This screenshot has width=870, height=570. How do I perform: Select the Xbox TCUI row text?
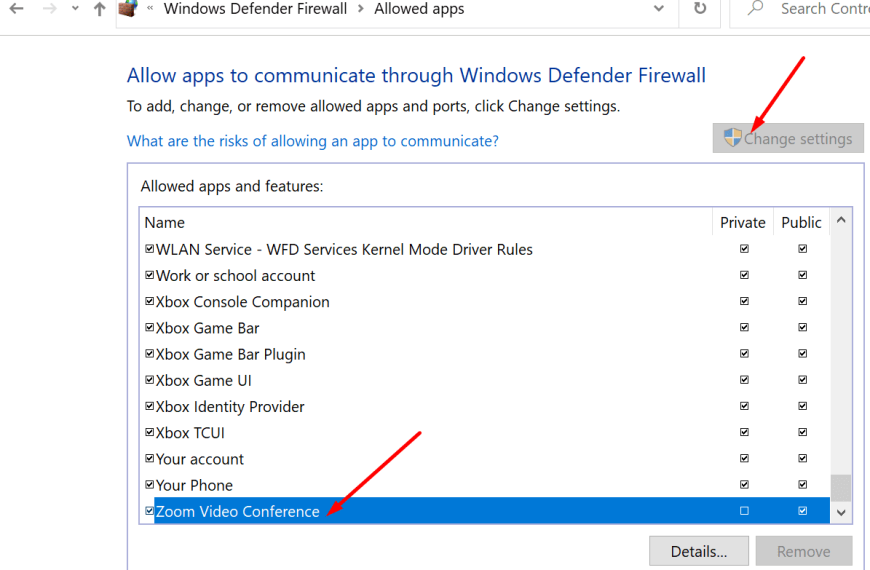pos(190,433)
